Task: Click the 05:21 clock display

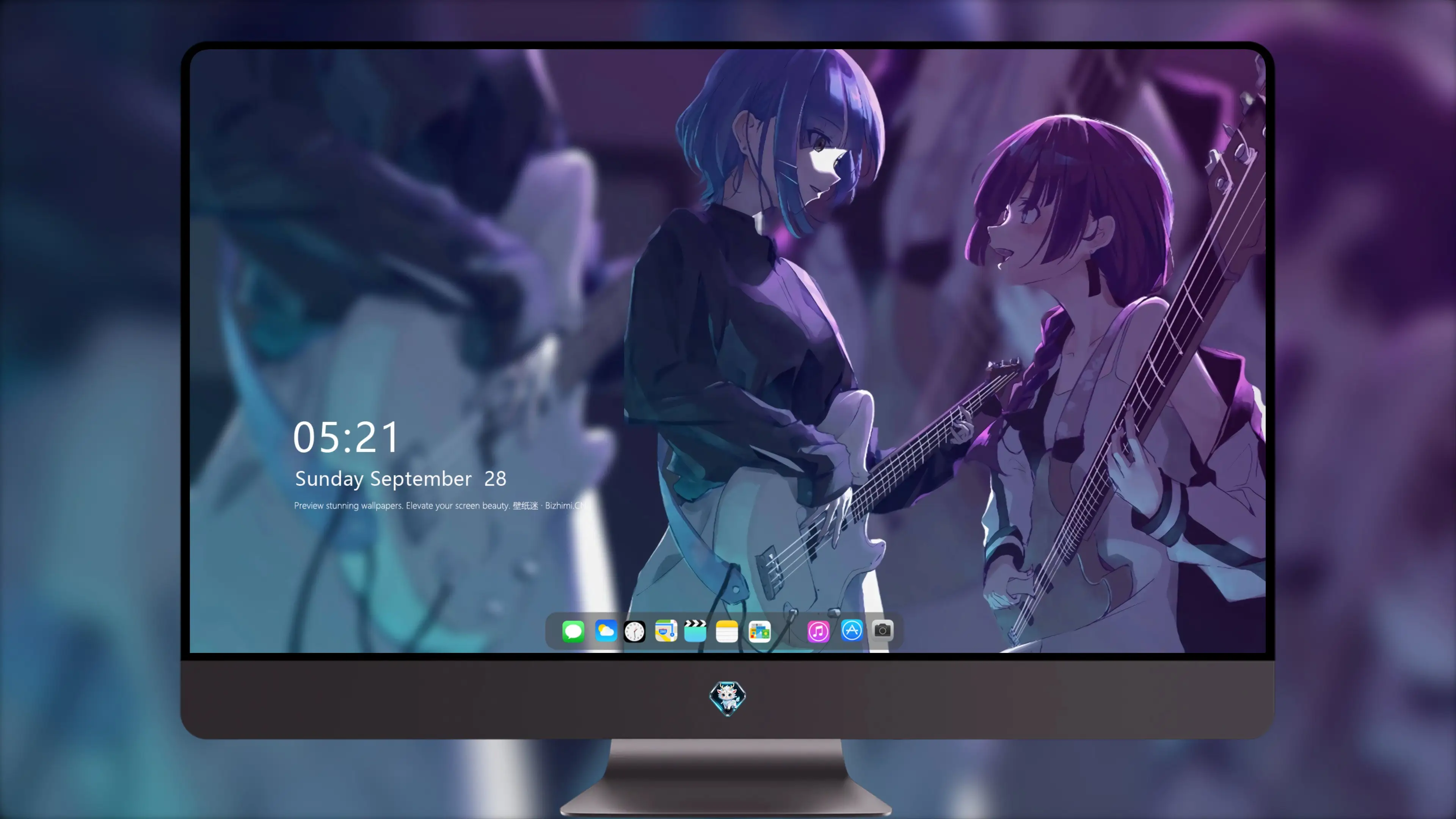Action: point(346,438)
